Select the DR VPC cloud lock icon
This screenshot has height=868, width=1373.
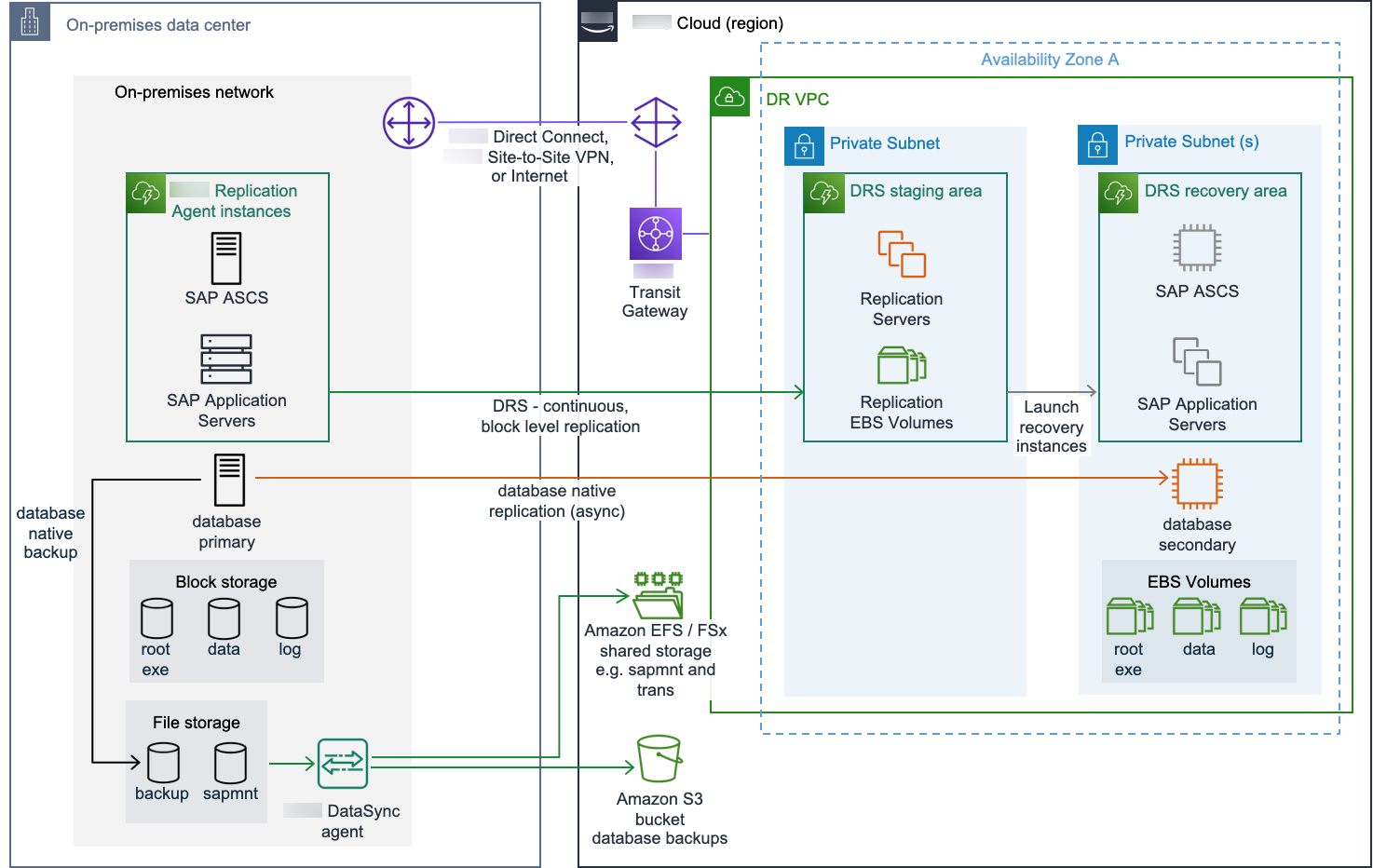point(729,98)
